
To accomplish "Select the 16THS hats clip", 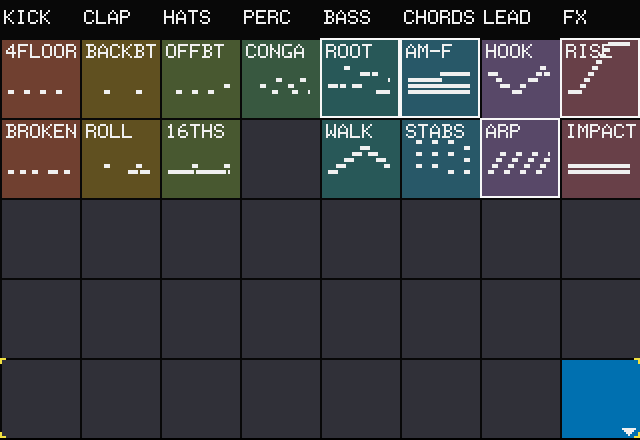I will click(x=201, y=158).
